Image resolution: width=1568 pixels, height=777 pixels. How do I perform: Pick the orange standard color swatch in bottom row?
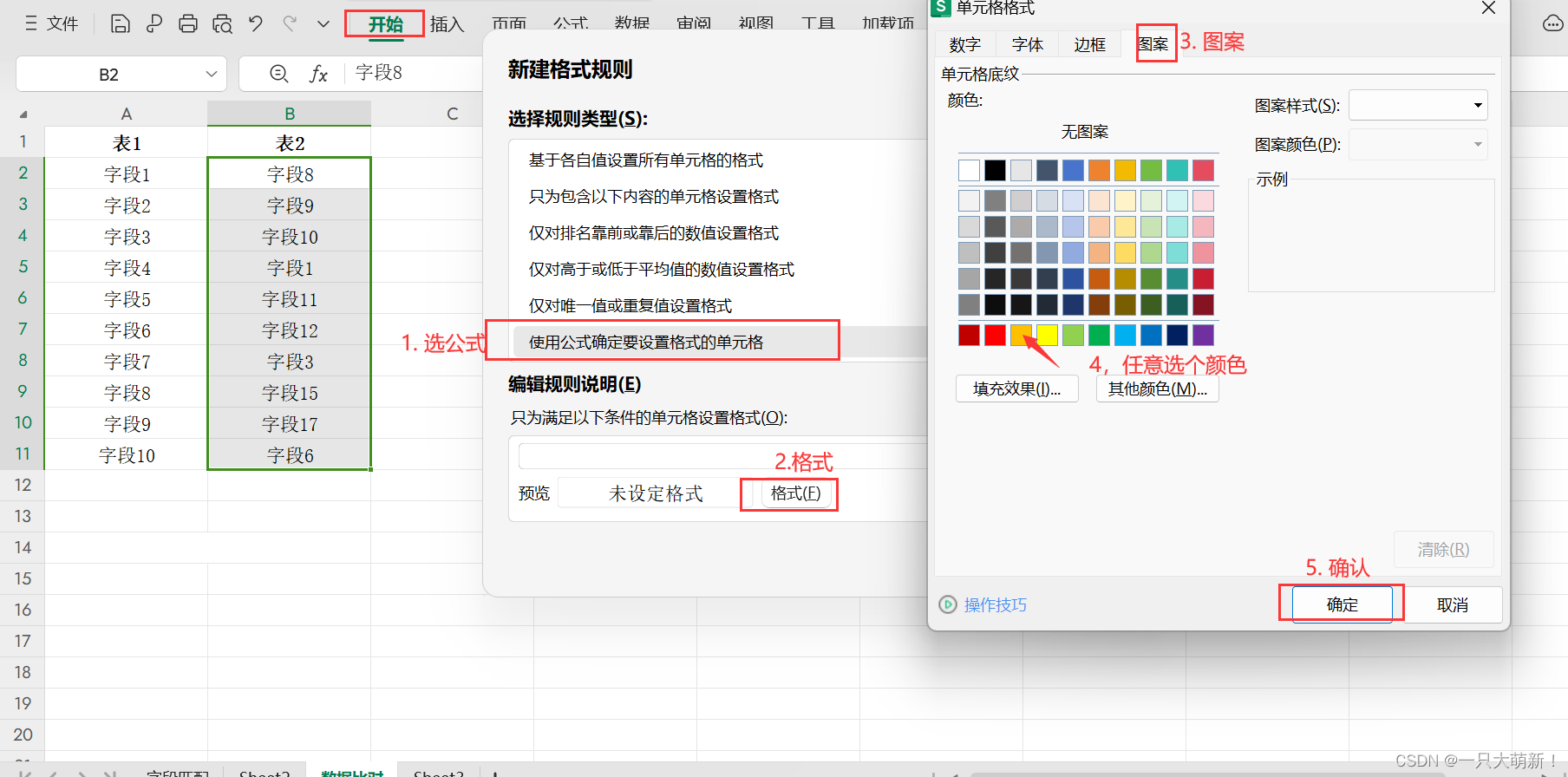point(1021,335)
